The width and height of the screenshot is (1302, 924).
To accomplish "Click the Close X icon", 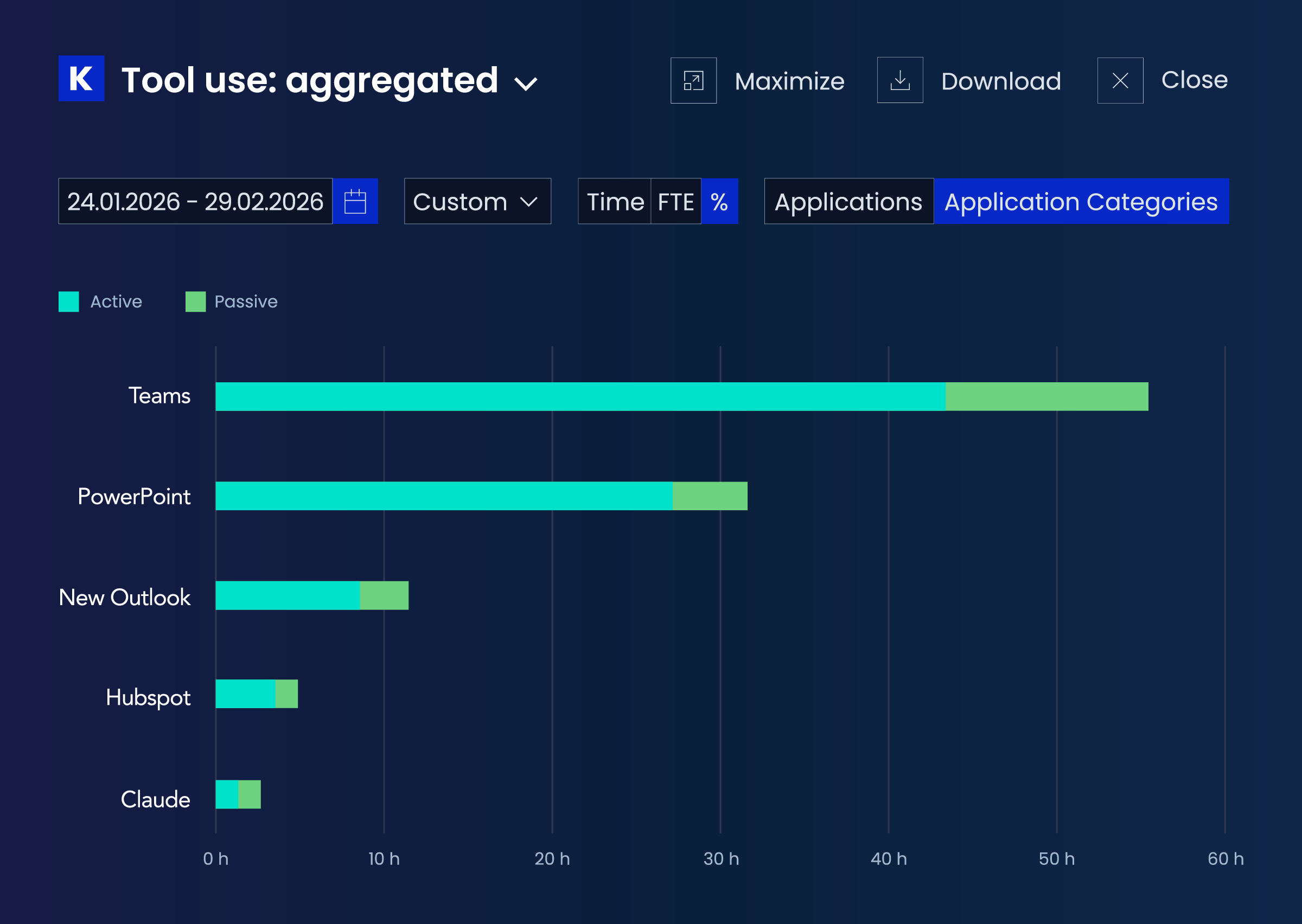I will (x=1120, y=80).
